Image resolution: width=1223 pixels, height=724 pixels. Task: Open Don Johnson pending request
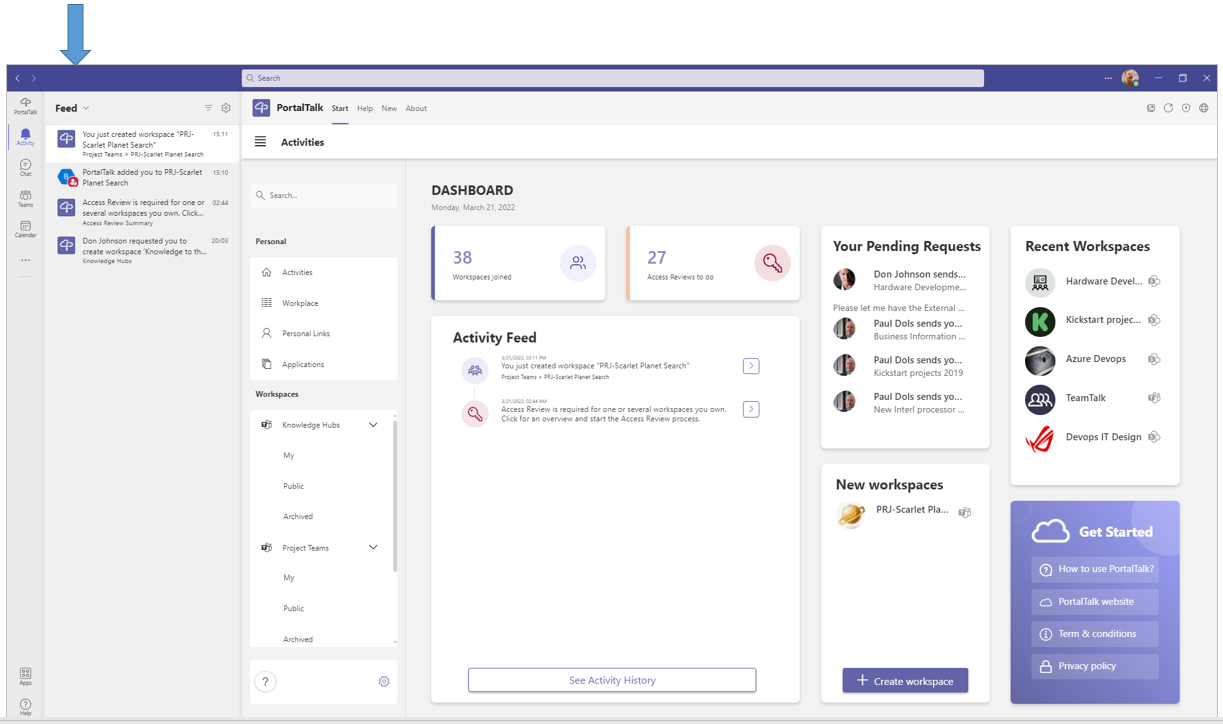tap(905, 280)
